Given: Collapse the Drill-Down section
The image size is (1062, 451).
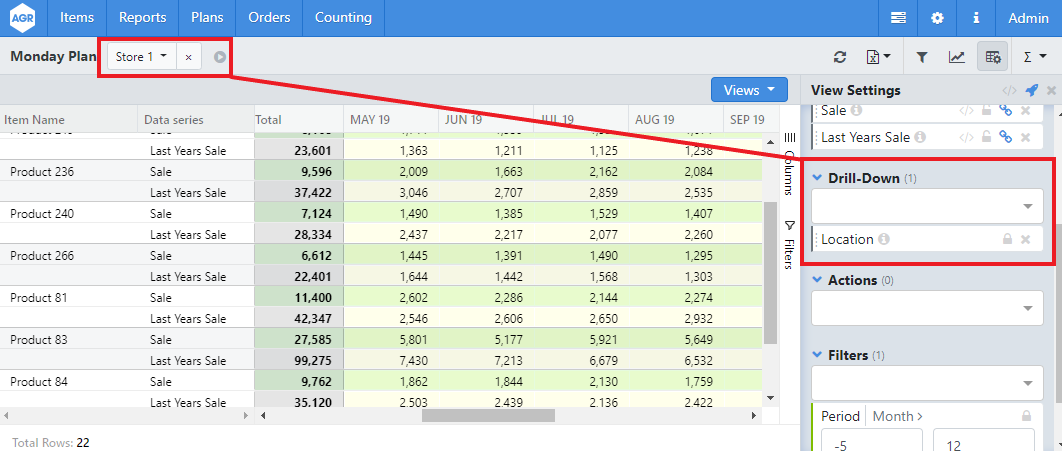Looking at the screenshot, I should [816, 178].
